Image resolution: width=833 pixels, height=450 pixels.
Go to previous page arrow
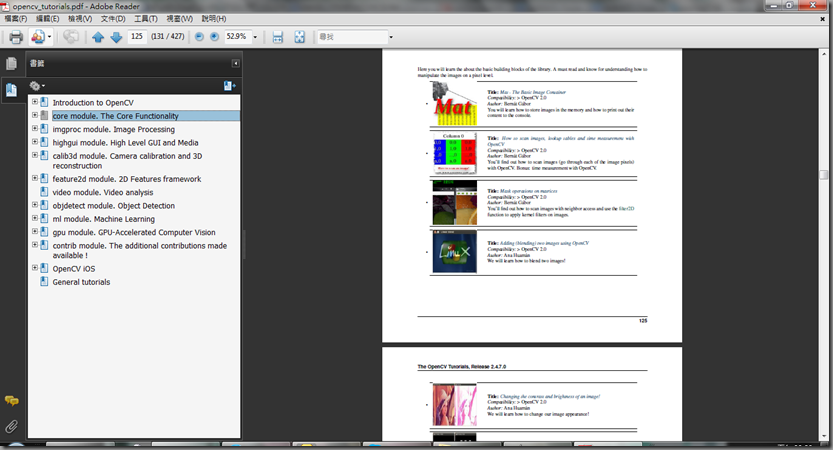[98, 37]
